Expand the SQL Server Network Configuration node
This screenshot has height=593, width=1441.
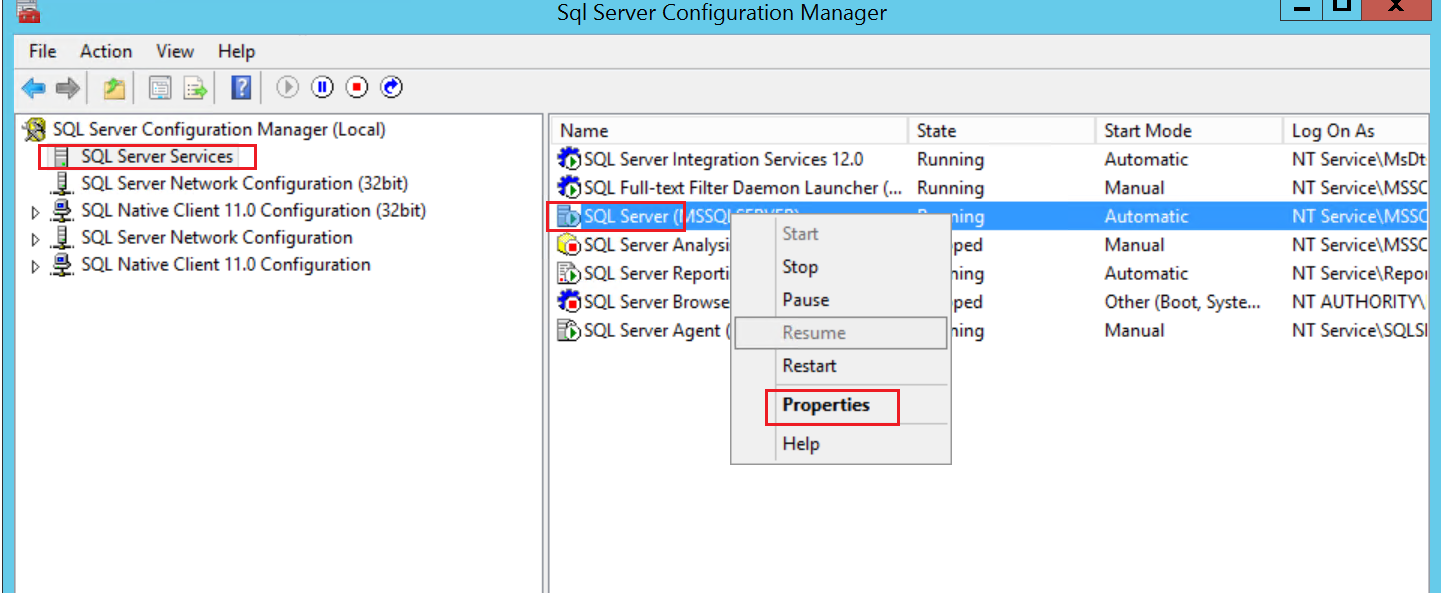[36, 239]
